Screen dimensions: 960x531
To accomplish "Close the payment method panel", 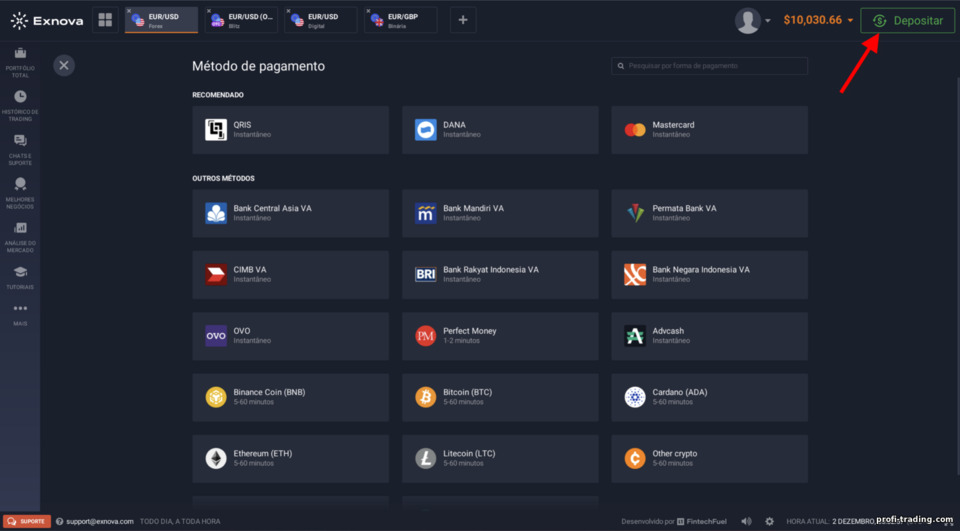I will click(x=64, y=66).
